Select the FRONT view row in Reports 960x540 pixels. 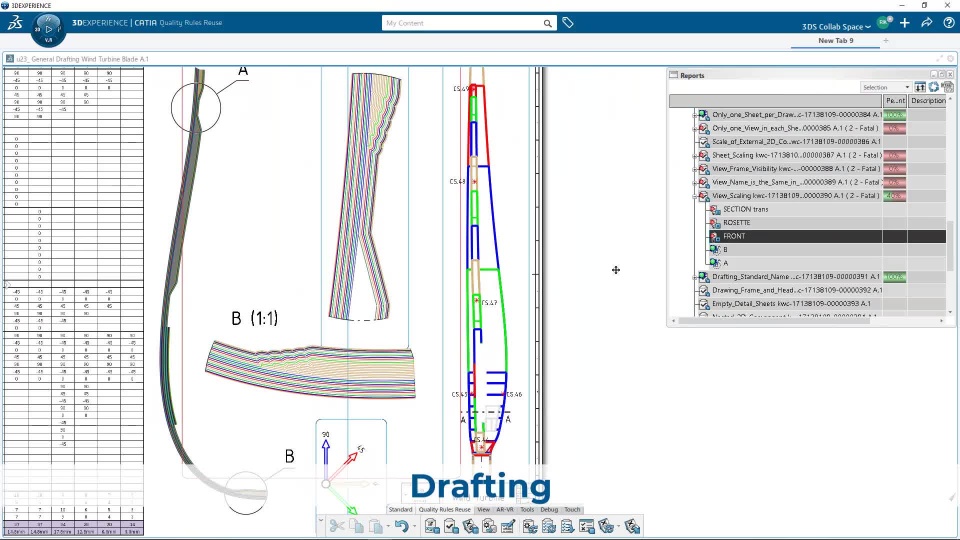[827, 236]
